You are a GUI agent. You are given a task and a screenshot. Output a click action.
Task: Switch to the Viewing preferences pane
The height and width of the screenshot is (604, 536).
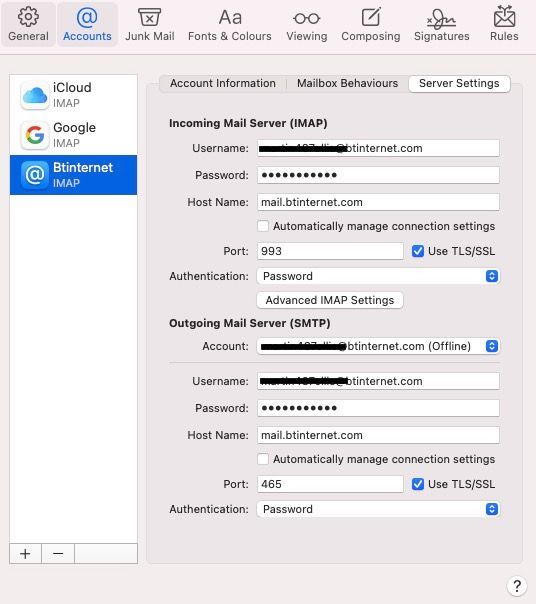pos(307,24)
